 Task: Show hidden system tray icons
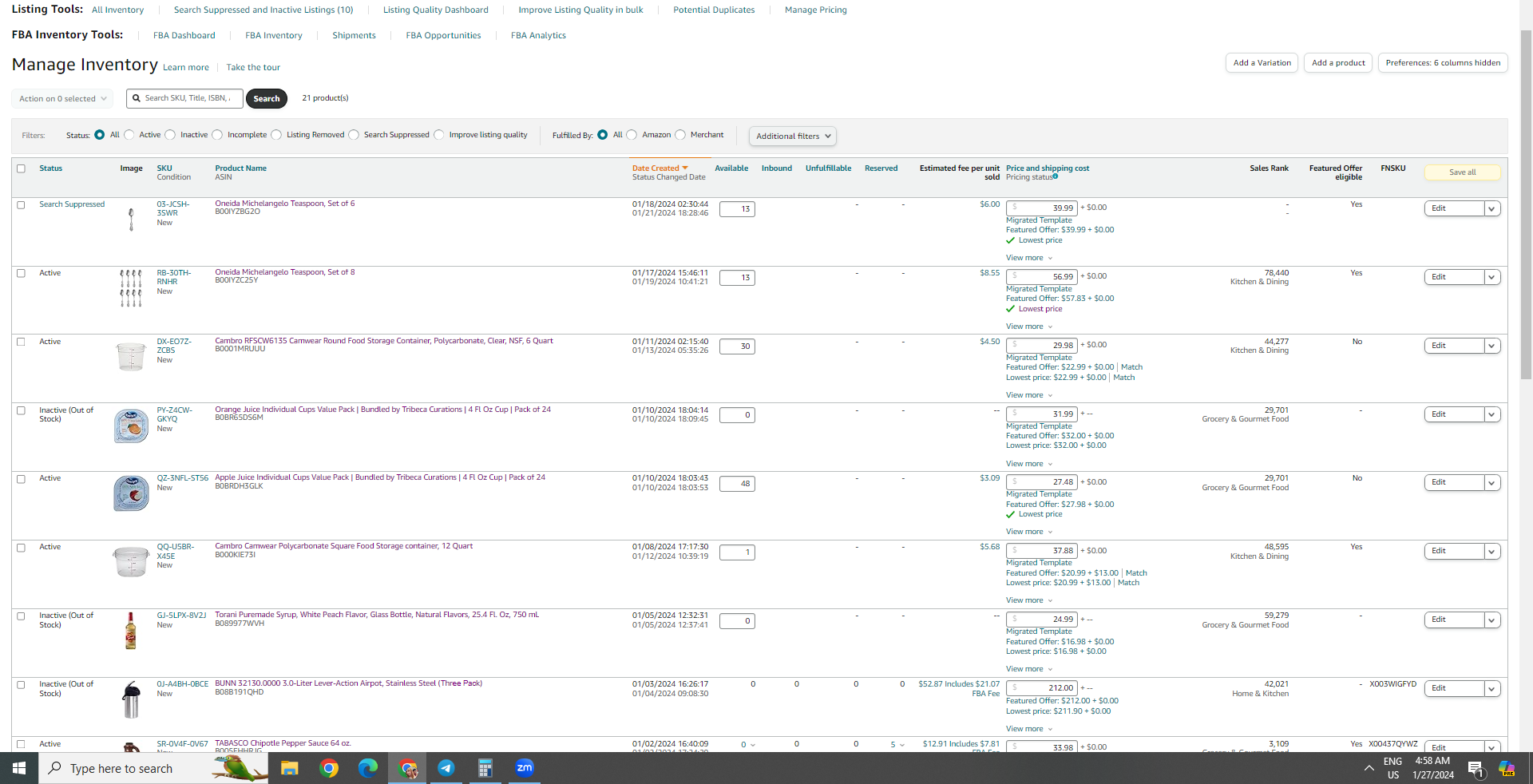1369,768
